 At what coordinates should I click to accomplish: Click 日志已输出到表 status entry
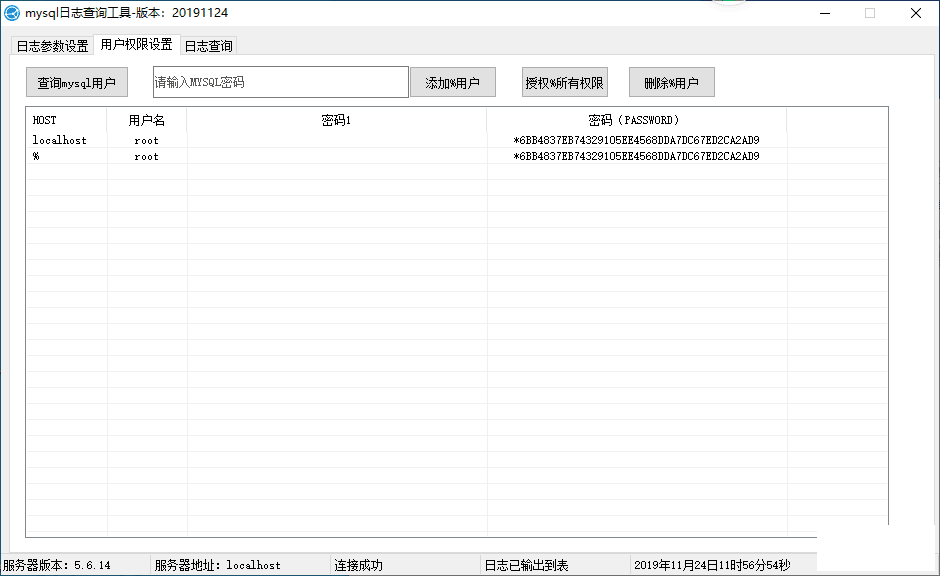tap(526, 565)
